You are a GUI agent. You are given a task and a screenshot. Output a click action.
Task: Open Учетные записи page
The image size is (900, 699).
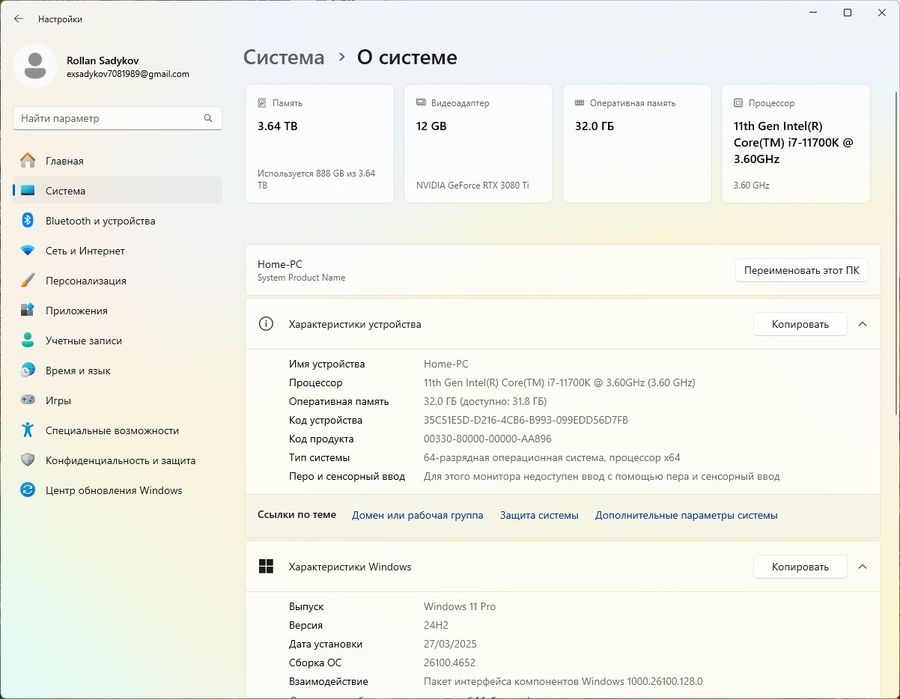(117, 340)
